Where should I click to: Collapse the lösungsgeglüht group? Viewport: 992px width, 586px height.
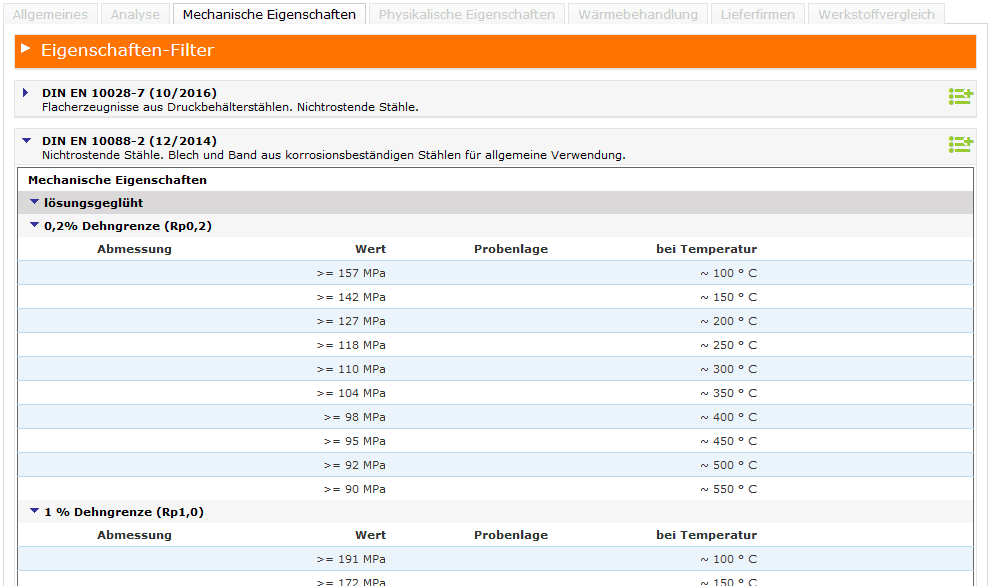35,202
